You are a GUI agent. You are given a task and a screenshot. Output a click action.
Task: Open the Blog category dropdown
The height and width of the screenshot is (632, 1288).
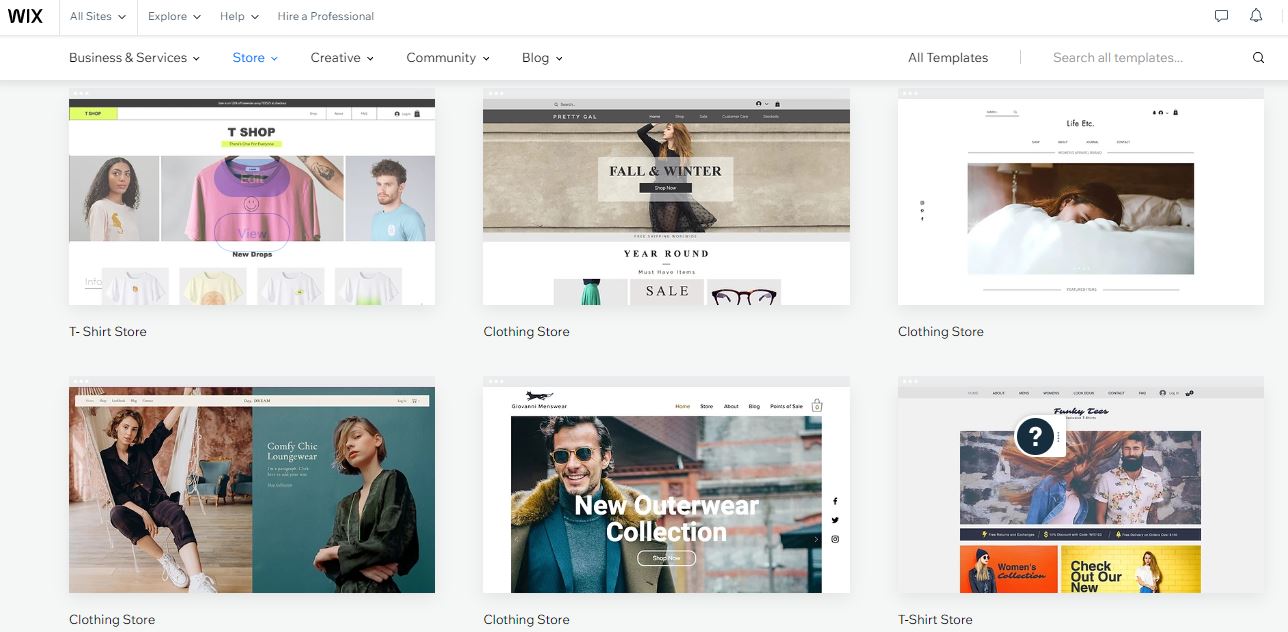click(x=542, y=58)
